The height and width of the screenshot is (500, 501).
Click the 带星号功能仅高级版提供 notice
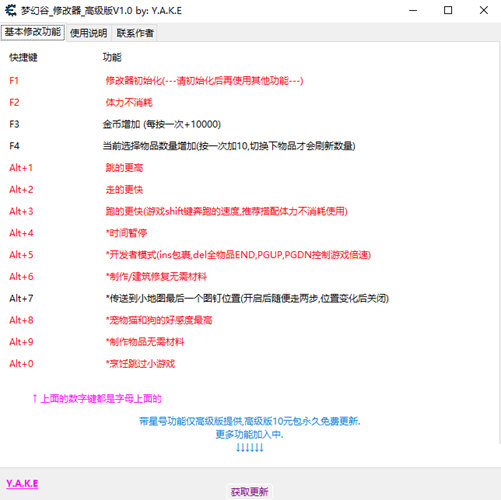[x=250, y=421]
